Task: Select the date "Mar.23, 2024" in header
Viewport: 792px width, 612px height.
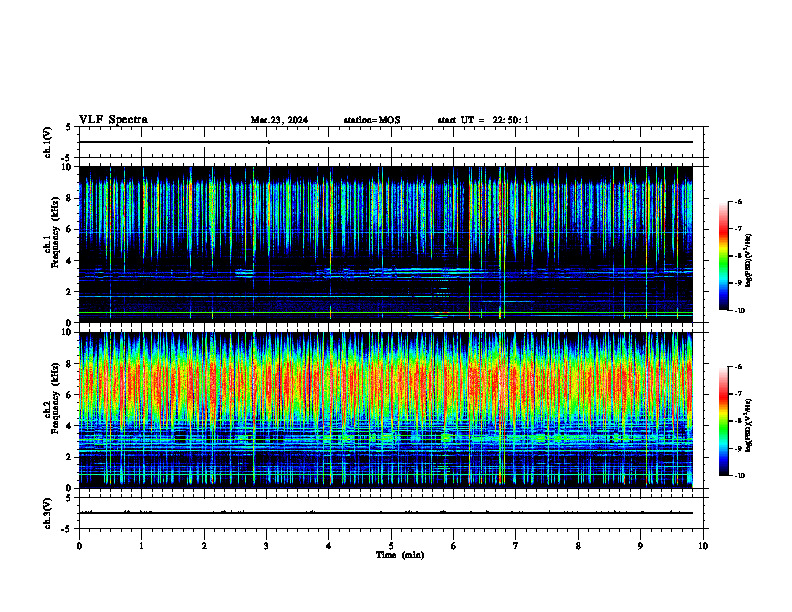Action: pyautogui.click(x=279, y=120)
